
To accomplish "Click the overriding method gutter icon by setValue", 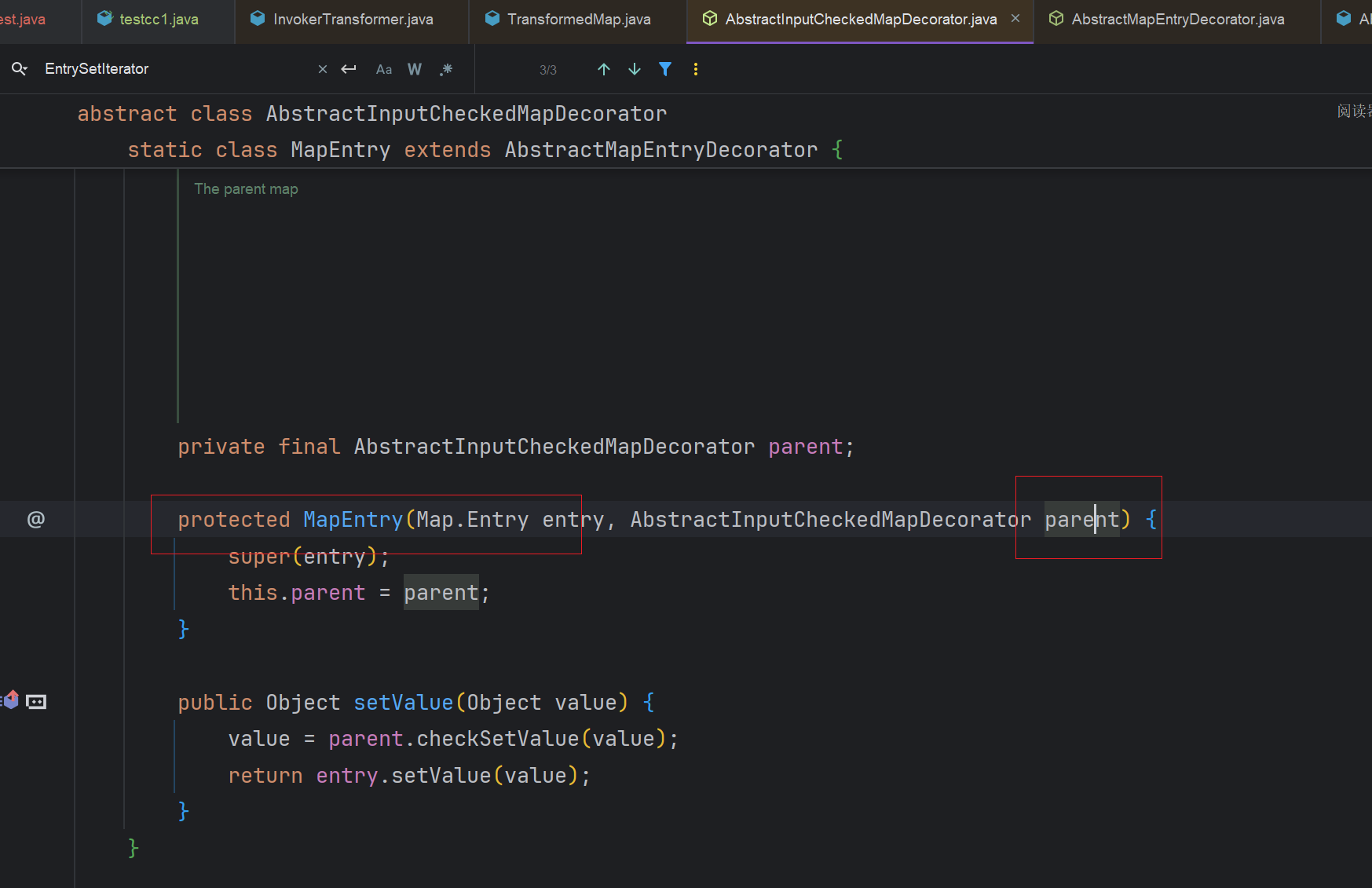I will click(x=11, y=700).
